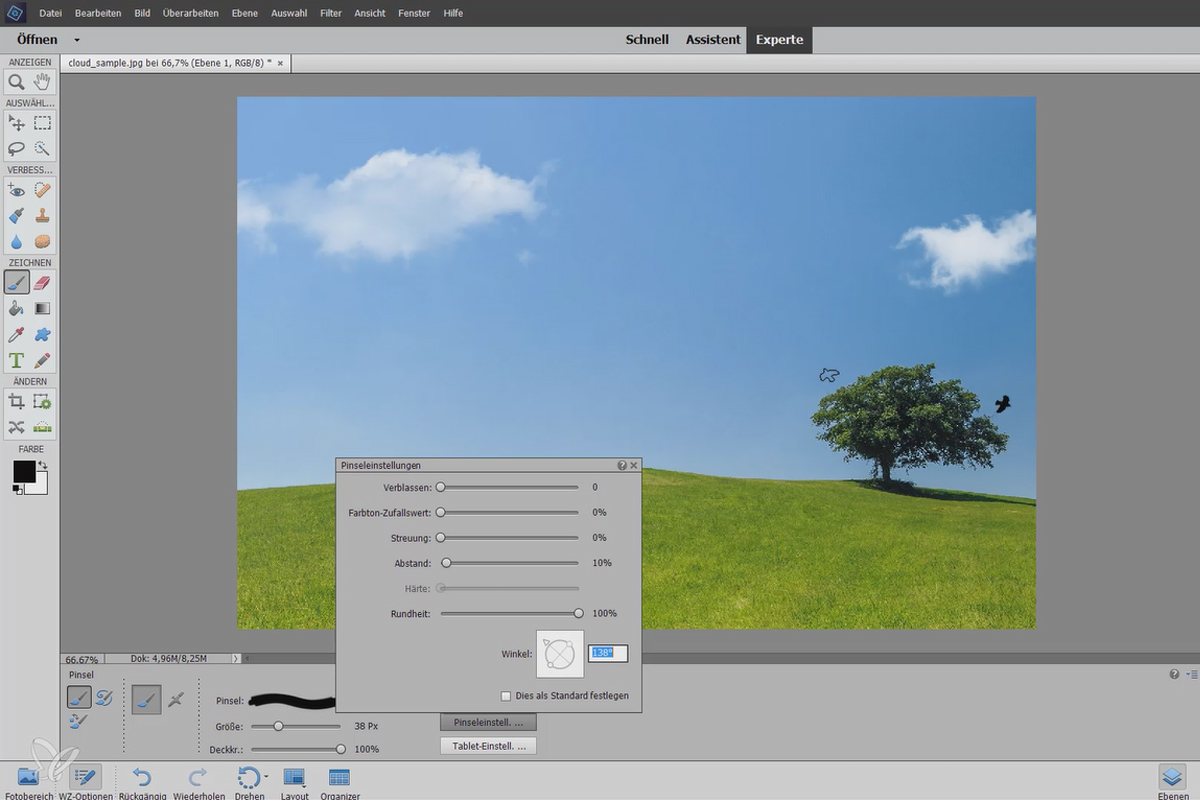Activate the Horizontal Type tool
The height and width of the screenshot is (800, 1200).
click(x=16, y=360)
